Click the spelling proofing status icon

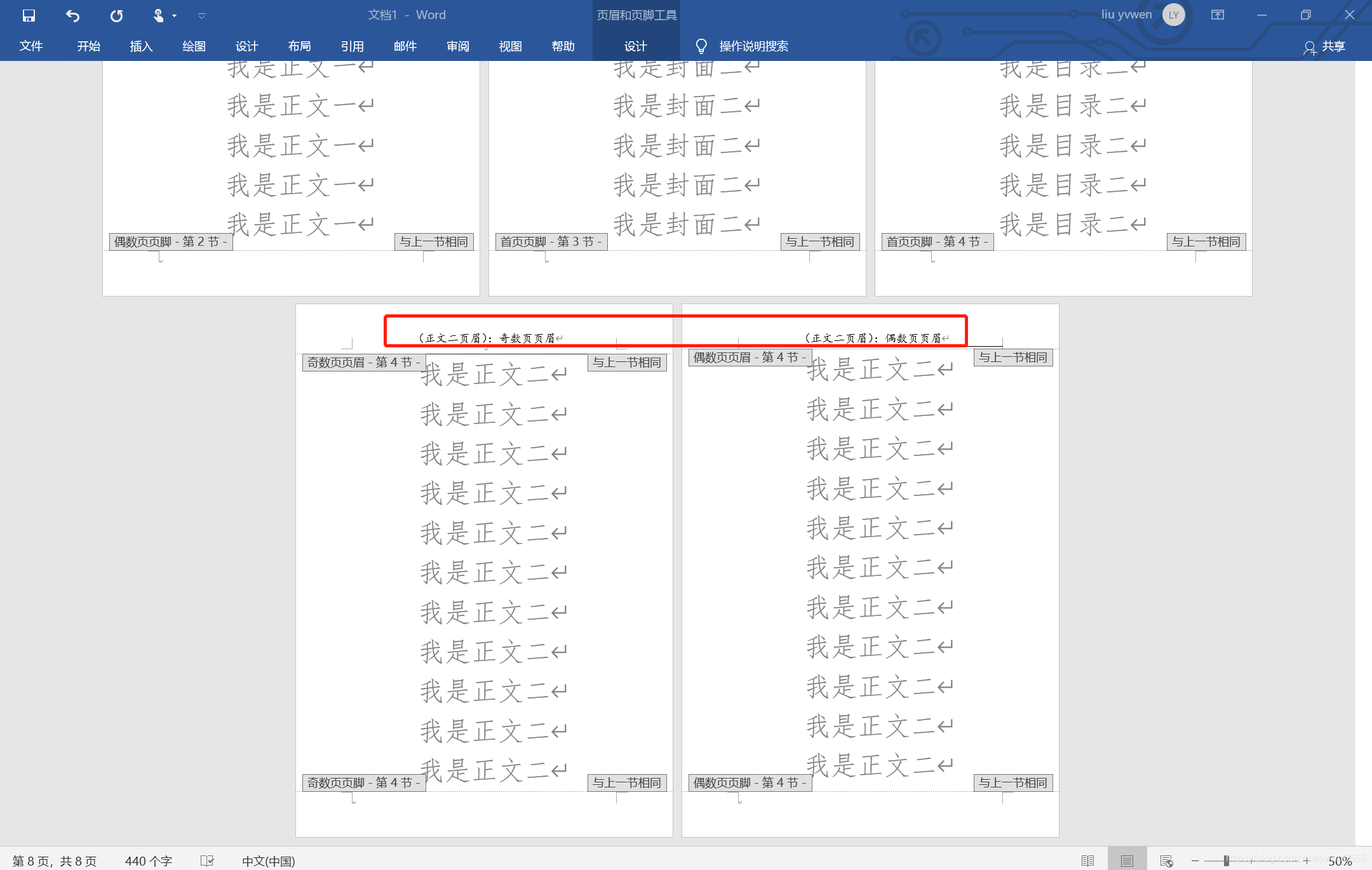click(206, 860)
